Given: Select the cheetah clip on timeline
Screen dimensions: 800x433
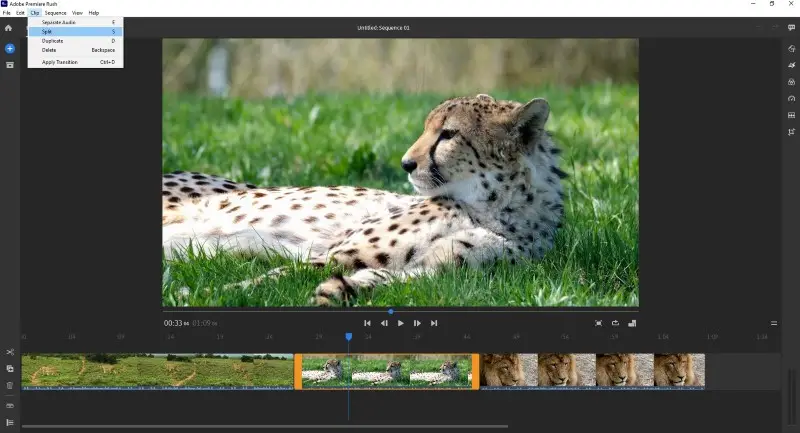Looking at the screenshot, I should [387, 371].
